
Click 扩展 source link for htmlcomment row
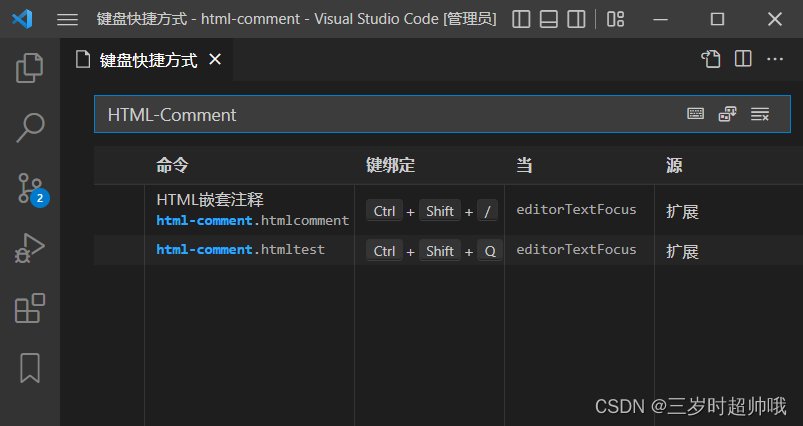click(x=682, y=211)
